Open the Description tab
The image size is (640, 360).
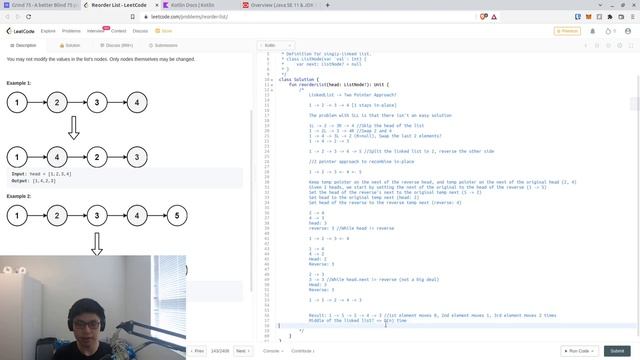click(23, 45)
